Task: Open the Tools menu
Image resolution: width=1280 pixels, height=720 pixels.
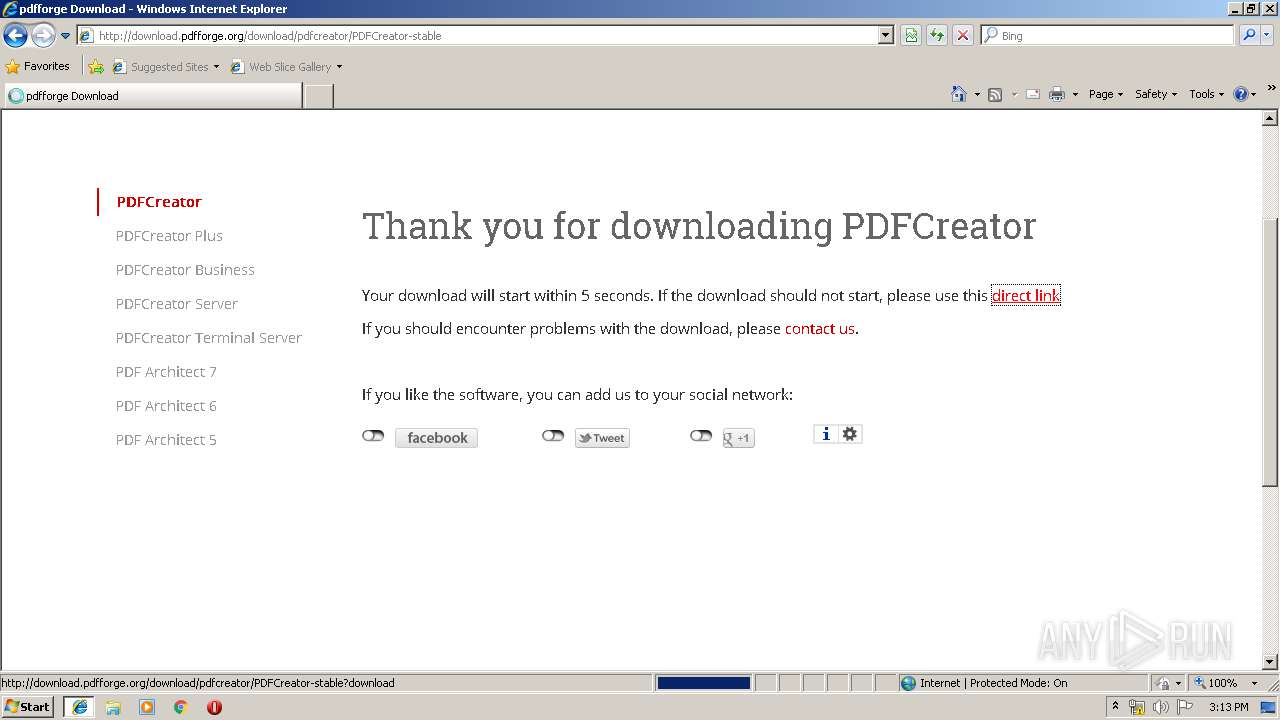Action: [x=1206, y=94]
